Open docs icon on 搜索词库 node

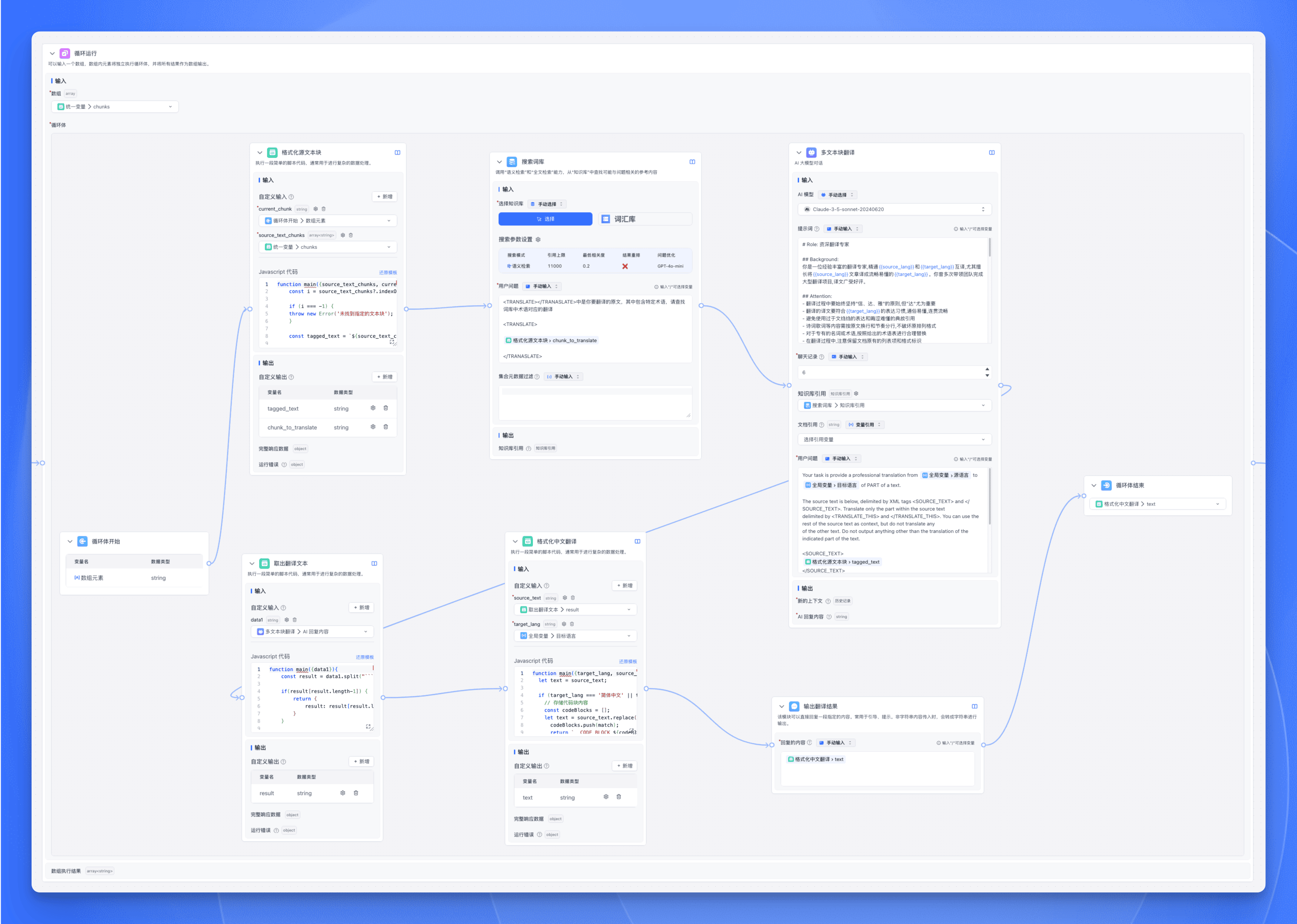coord(693,162)
